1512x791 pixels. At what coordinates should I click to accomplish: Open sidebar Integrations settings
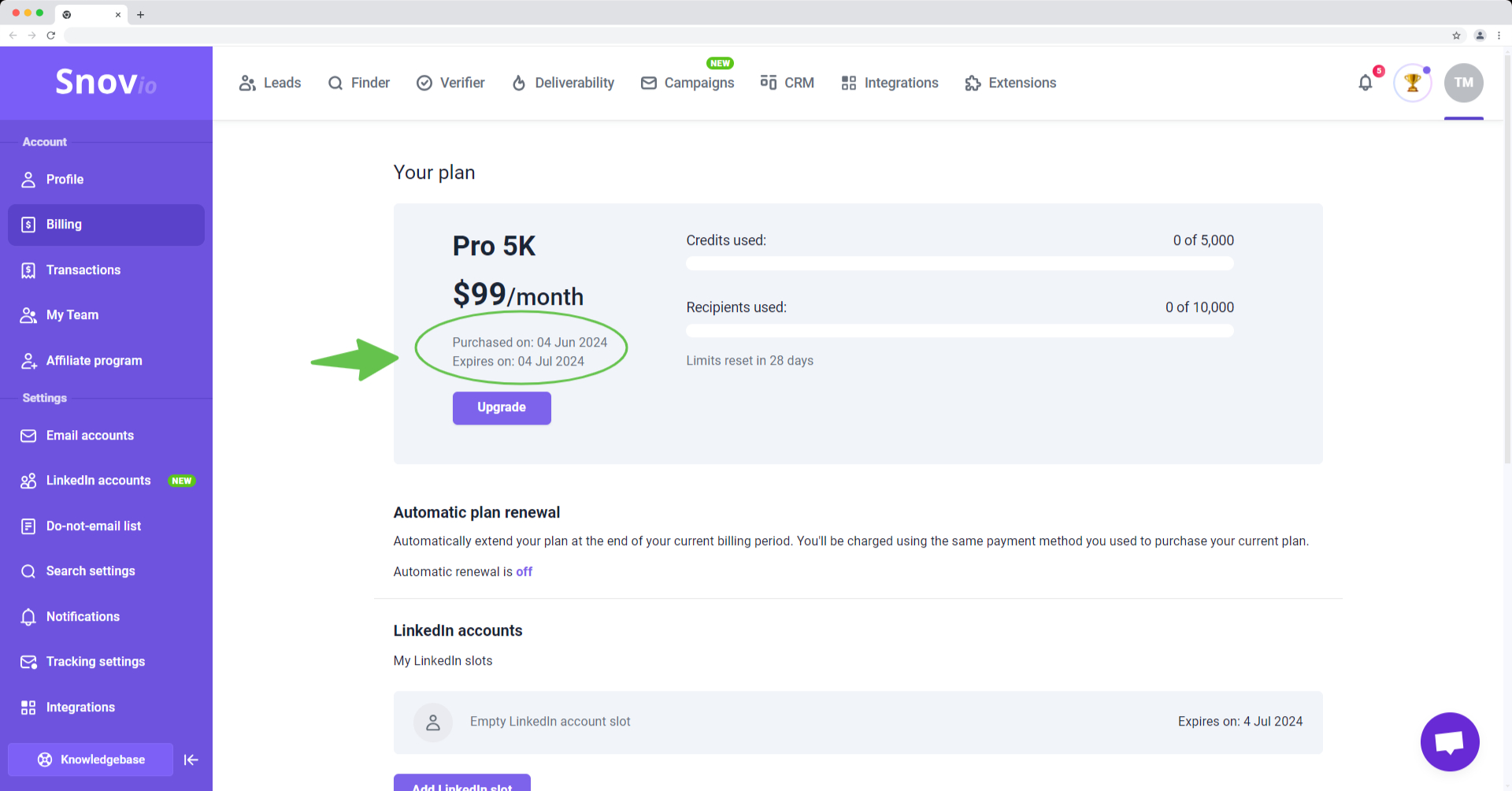pyautogui.click(x=106, y=707)
